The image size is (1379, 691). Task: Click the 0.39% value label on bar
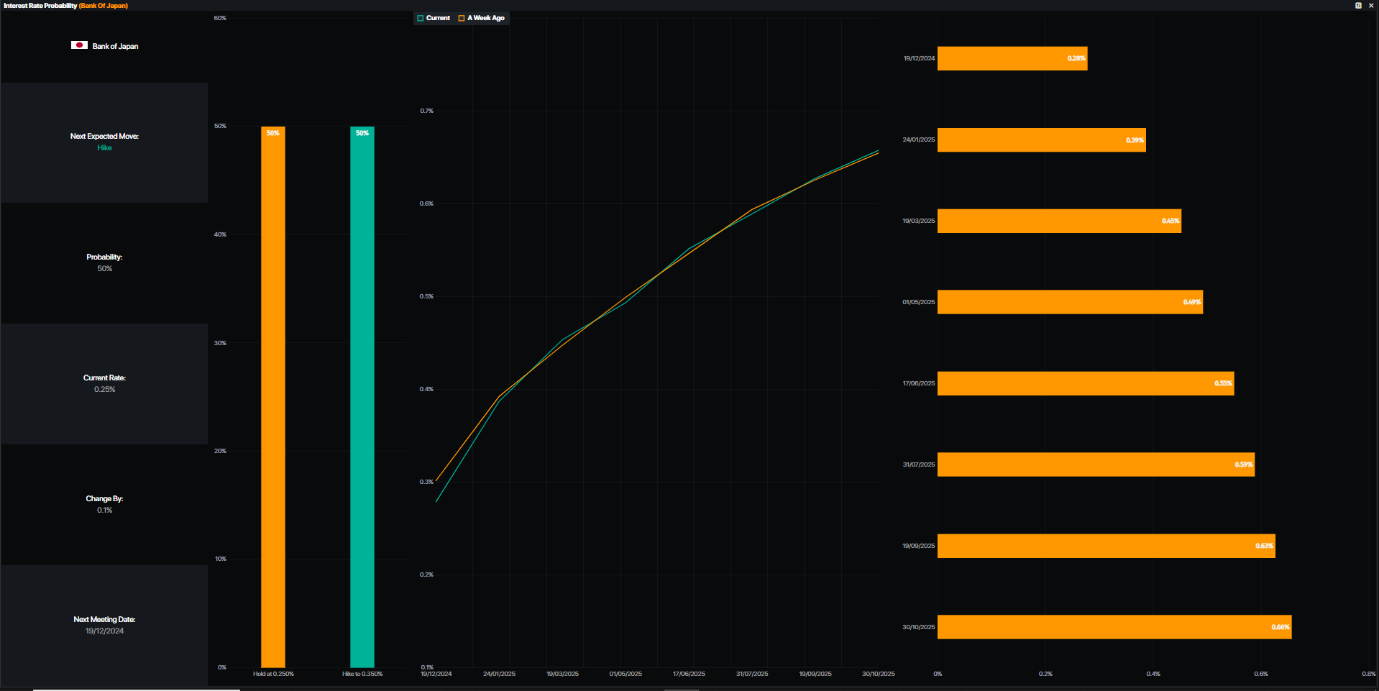(1134, 140)
